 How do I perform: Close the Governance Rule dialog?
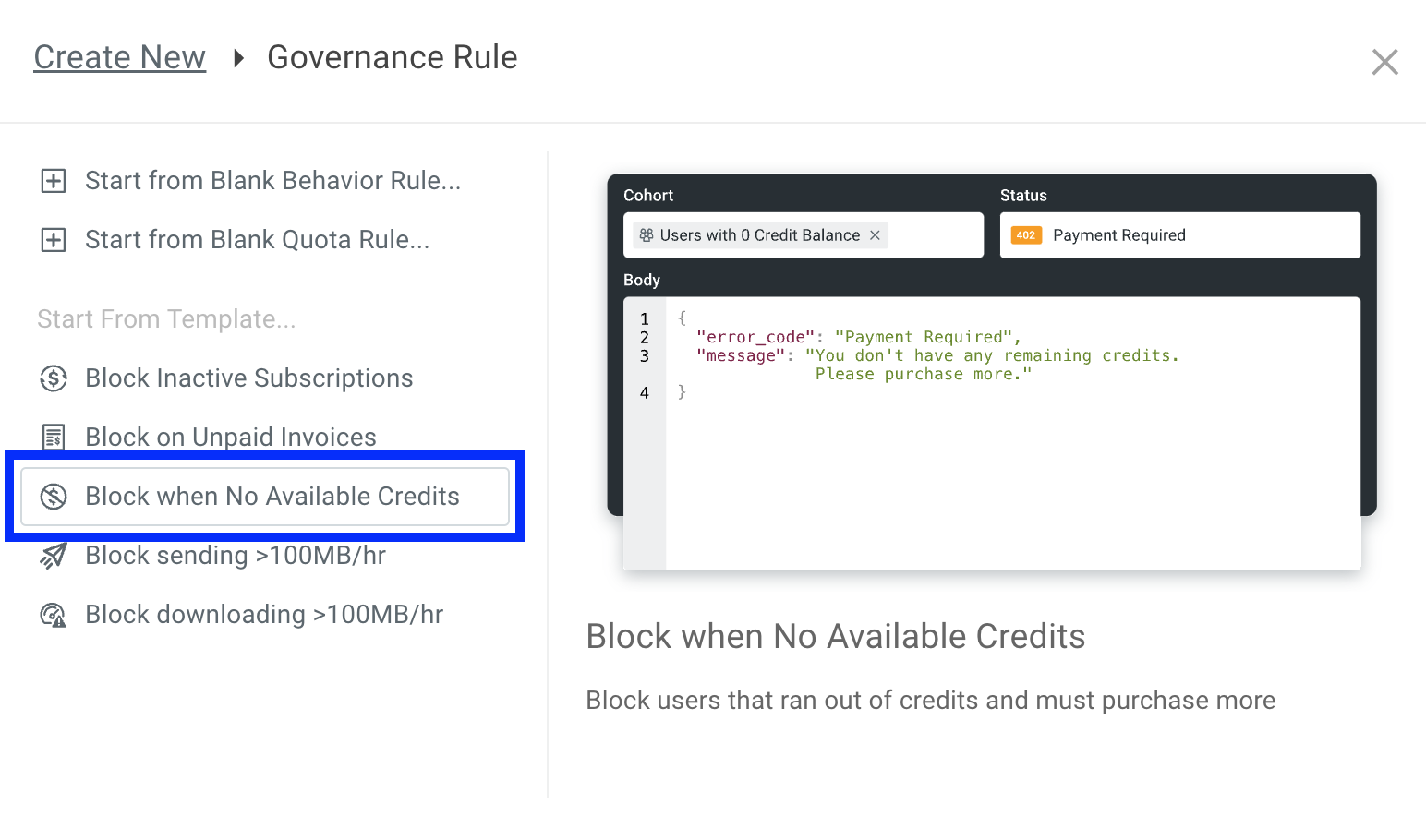tap(1384, 61)
